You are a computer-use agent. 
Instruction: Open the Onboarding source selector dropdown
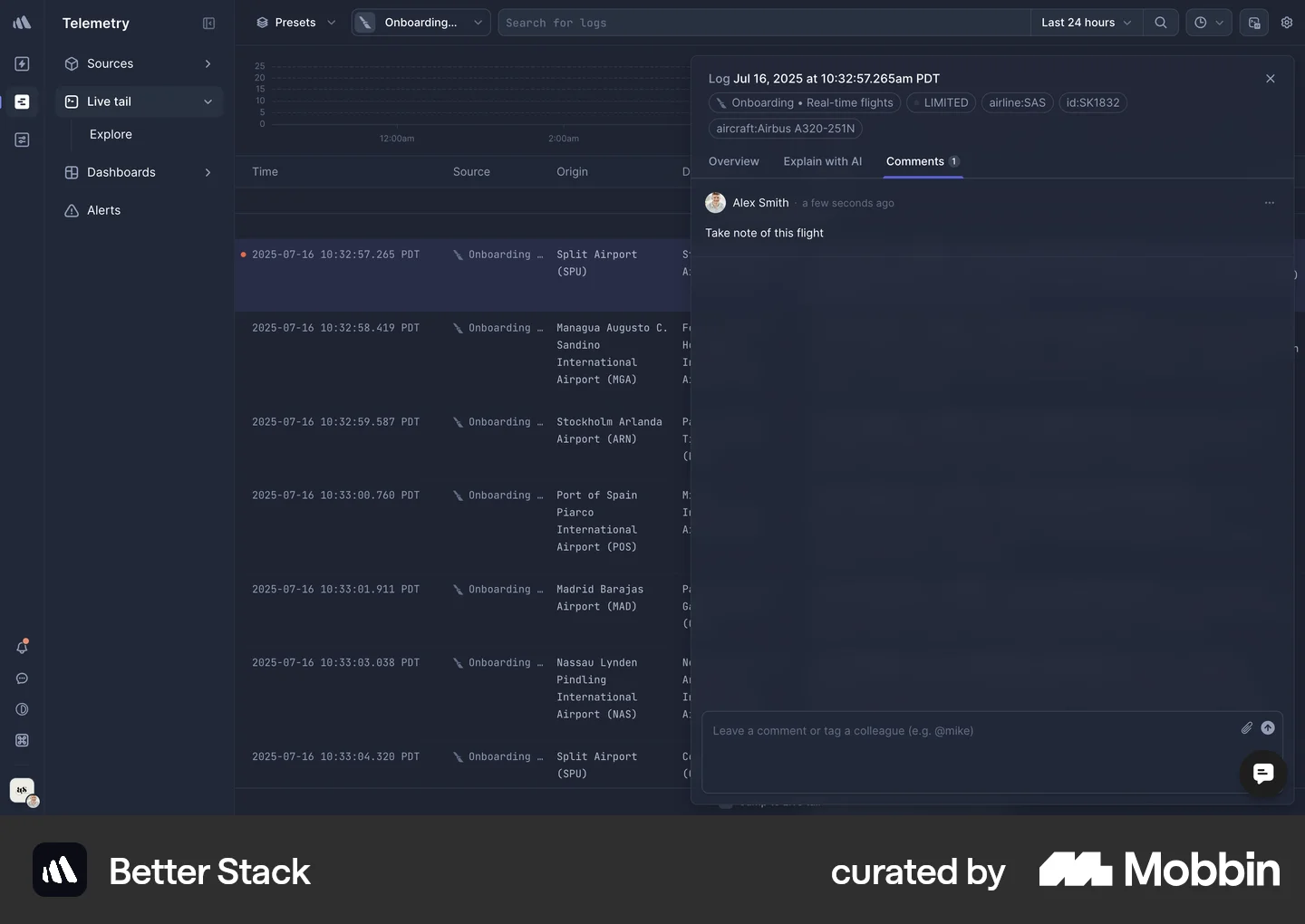coord(420,23)
